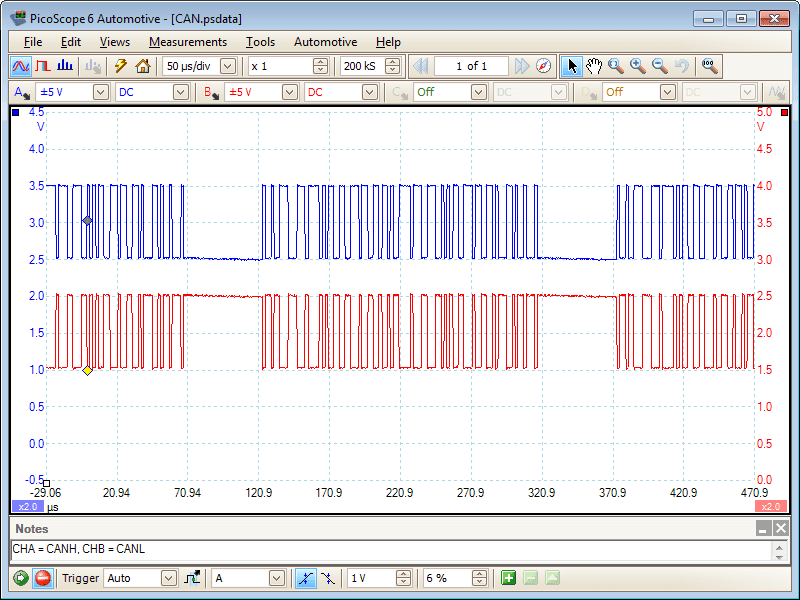Viewport: 800px width, 600px height.
Task: Close the Notes panel
Action: point(781,529)
